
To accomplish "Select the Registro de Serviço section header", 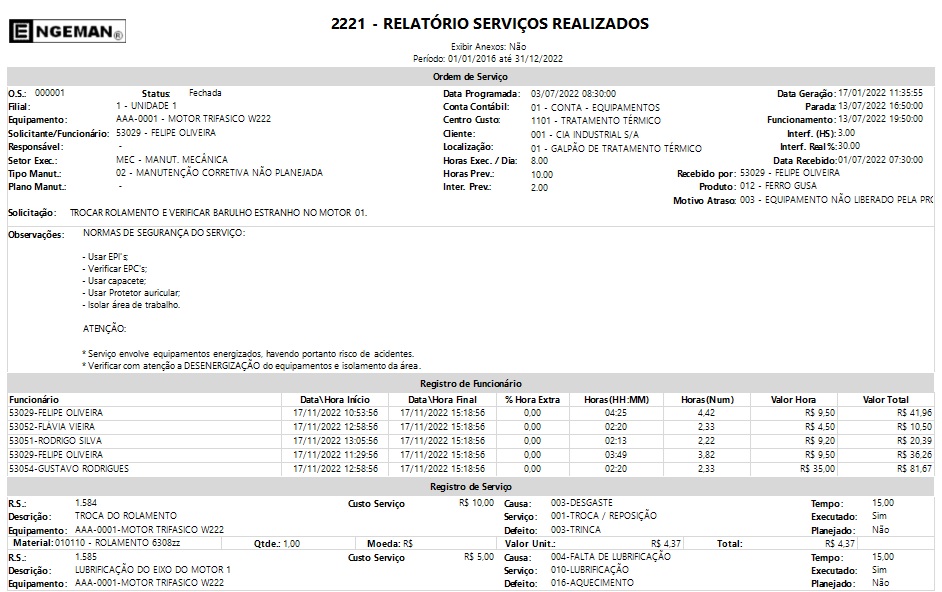I will pyautogui.click(x=470, y=486).
